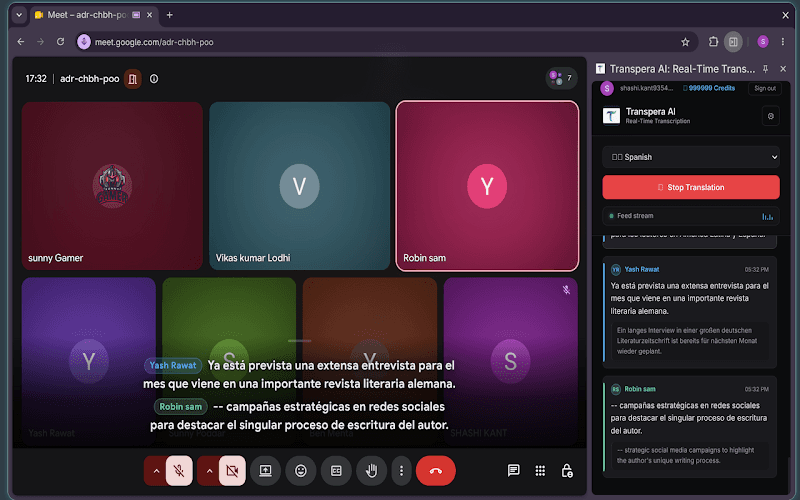The image size is (800, 500).
Task: Open the activities grid icon
Action: (x=540, y=470)
